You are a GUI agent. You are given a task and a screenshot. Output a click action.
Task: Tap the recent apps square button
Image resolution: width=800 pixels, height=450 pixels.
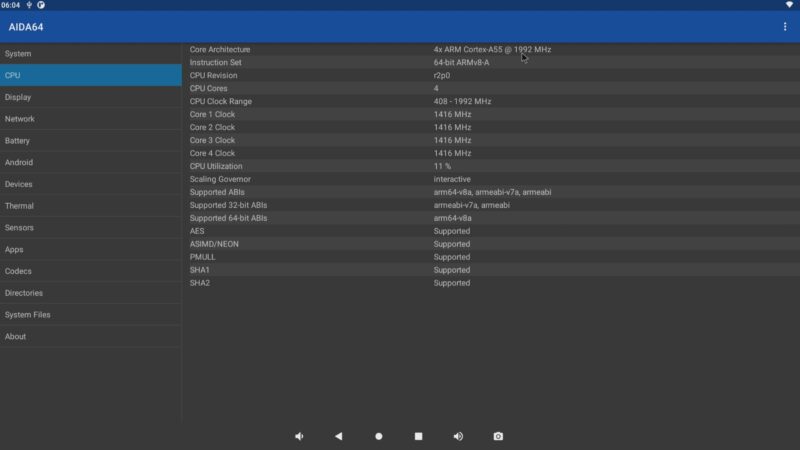(x=418, y=436)
